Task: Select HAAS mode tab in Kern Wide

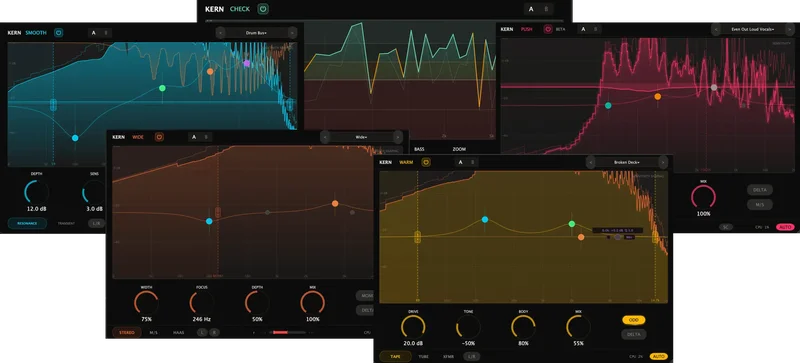Action: tap(179, 332)
